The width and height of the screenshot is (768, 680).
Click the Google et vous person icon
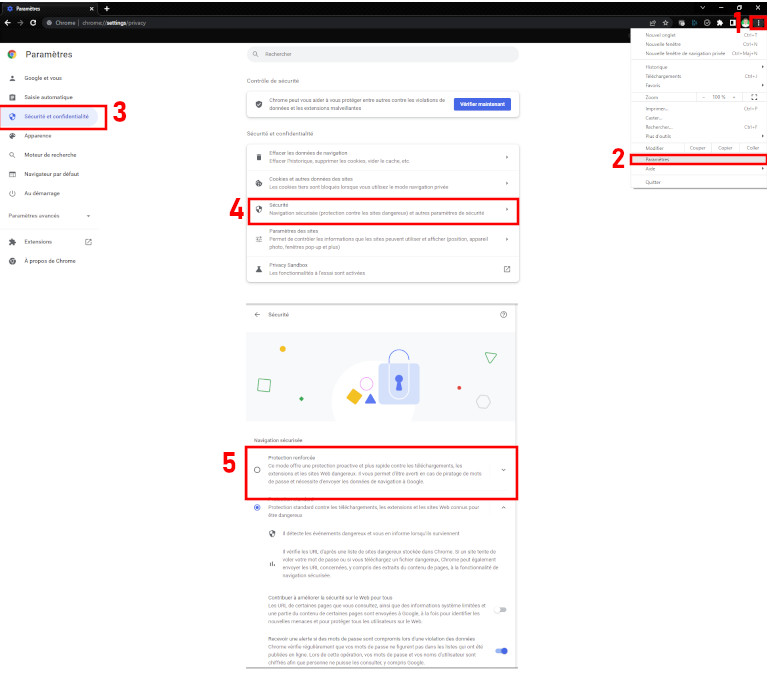12,78
